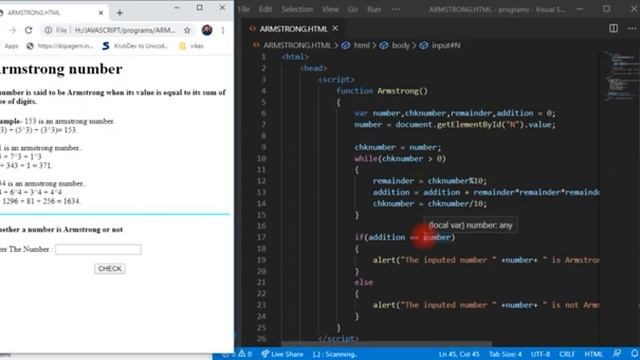Viewport: 640px width, 360px height.
Task: Close the ARMSTRONG.HTML Chrome tab
Action: [101, 13]
